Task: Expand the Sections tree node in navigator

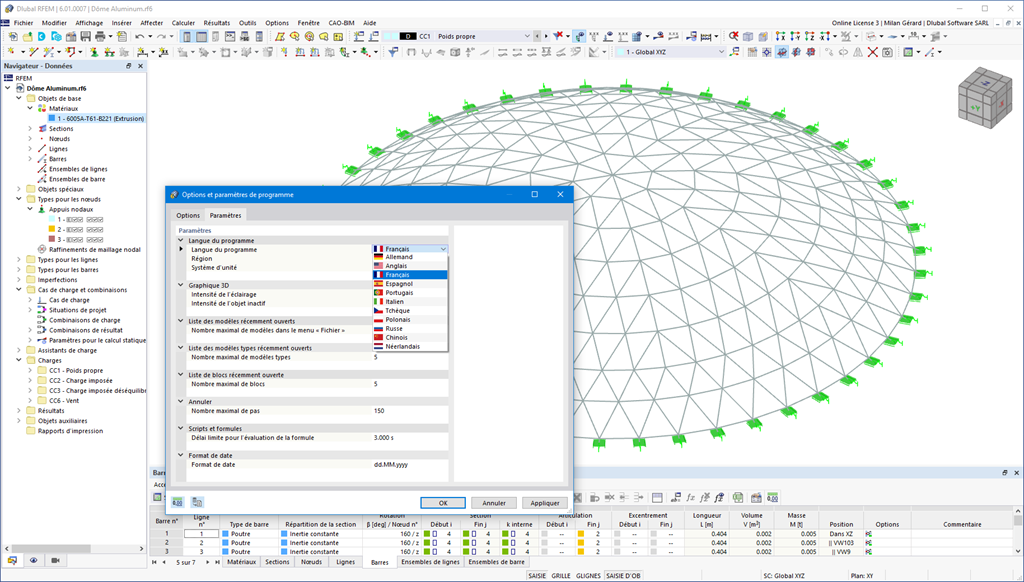Action: click(x=30, y=129)
